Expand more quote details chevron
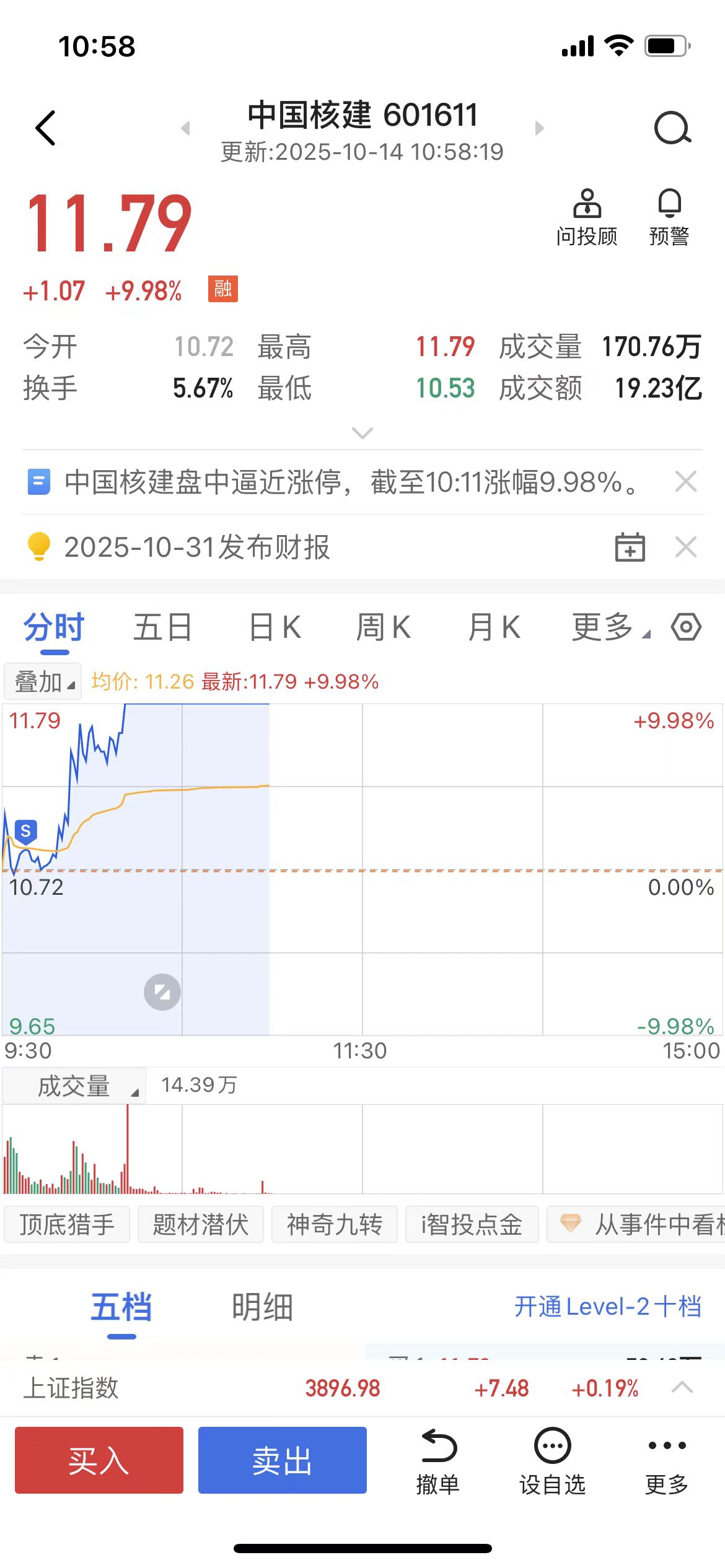Screen dimensions: 725x1568 point(362,432)
